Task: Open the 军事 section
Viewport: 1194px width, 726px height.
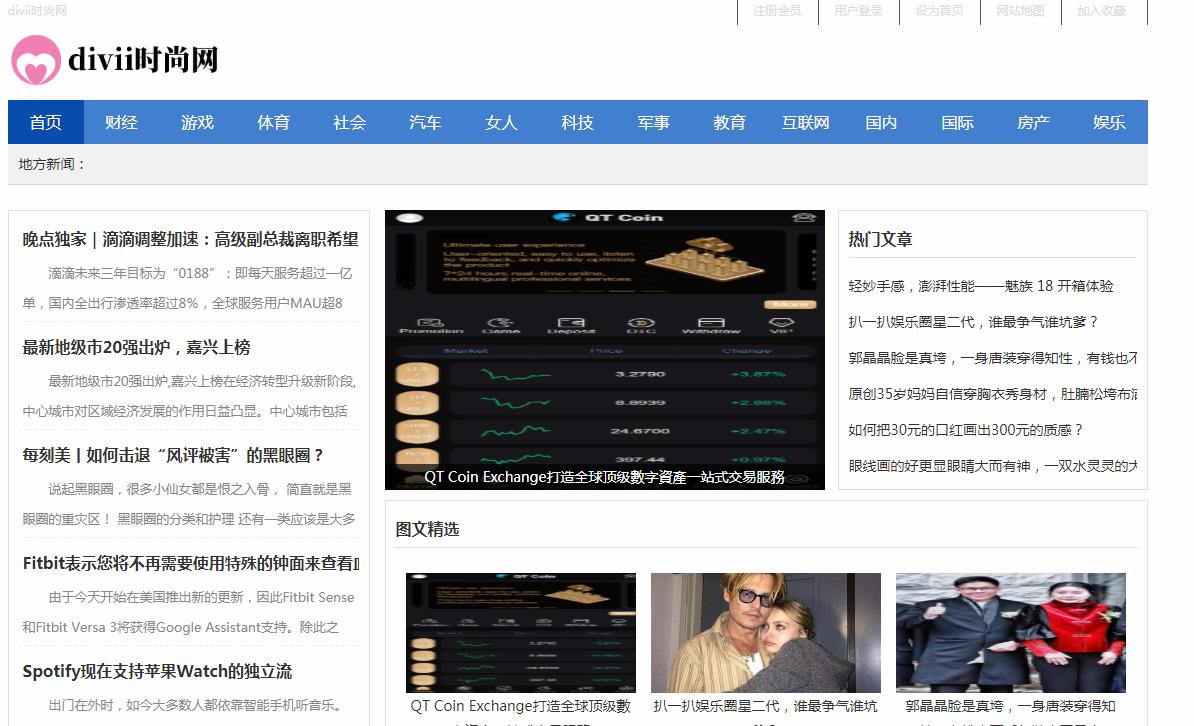Action: (x=653, y=122)
